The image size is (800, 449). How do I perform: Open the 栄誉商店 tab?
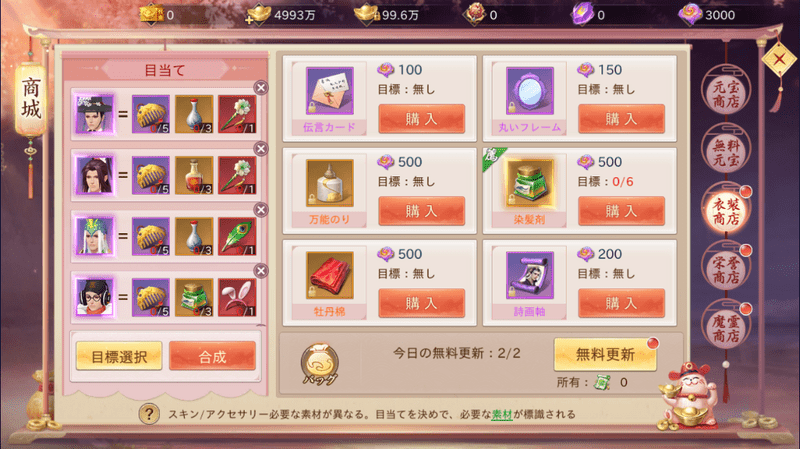coord(726,269)
